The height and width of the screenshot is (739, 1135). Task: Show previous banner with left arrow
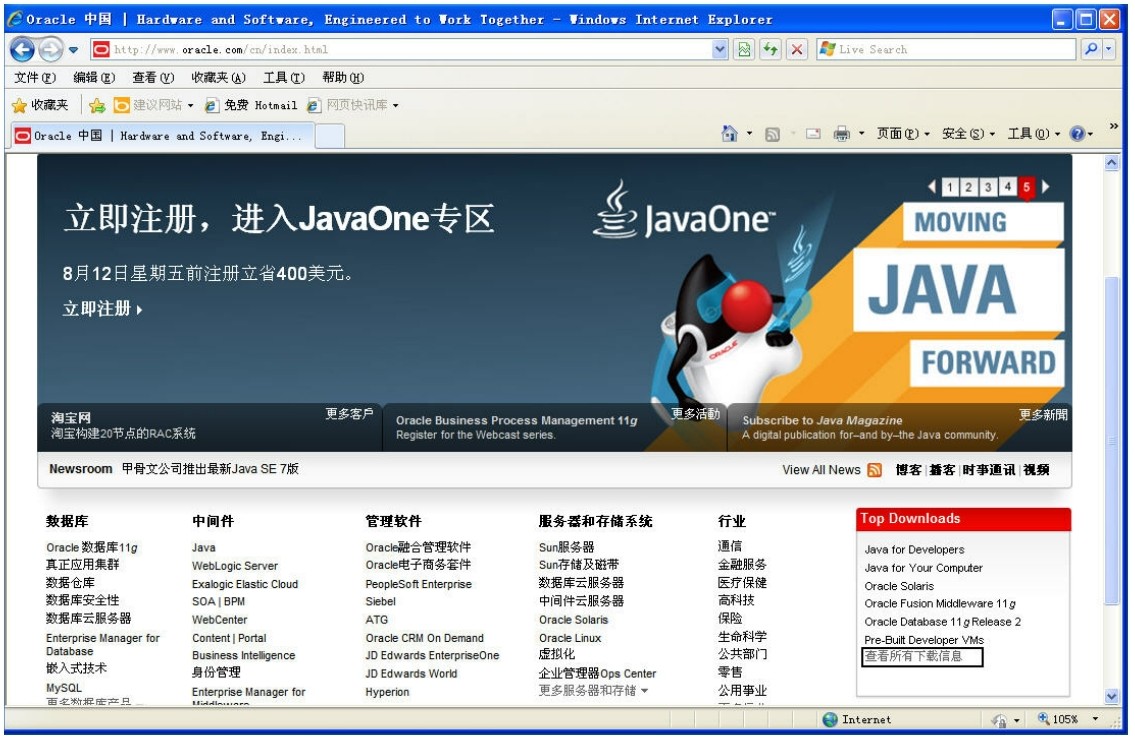pyautogui.click(x=932, y=187)
